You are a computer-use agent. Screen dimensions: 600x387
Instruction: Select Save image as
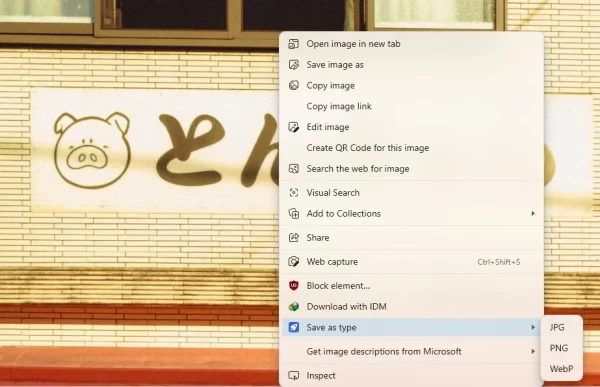coord(411,65)
